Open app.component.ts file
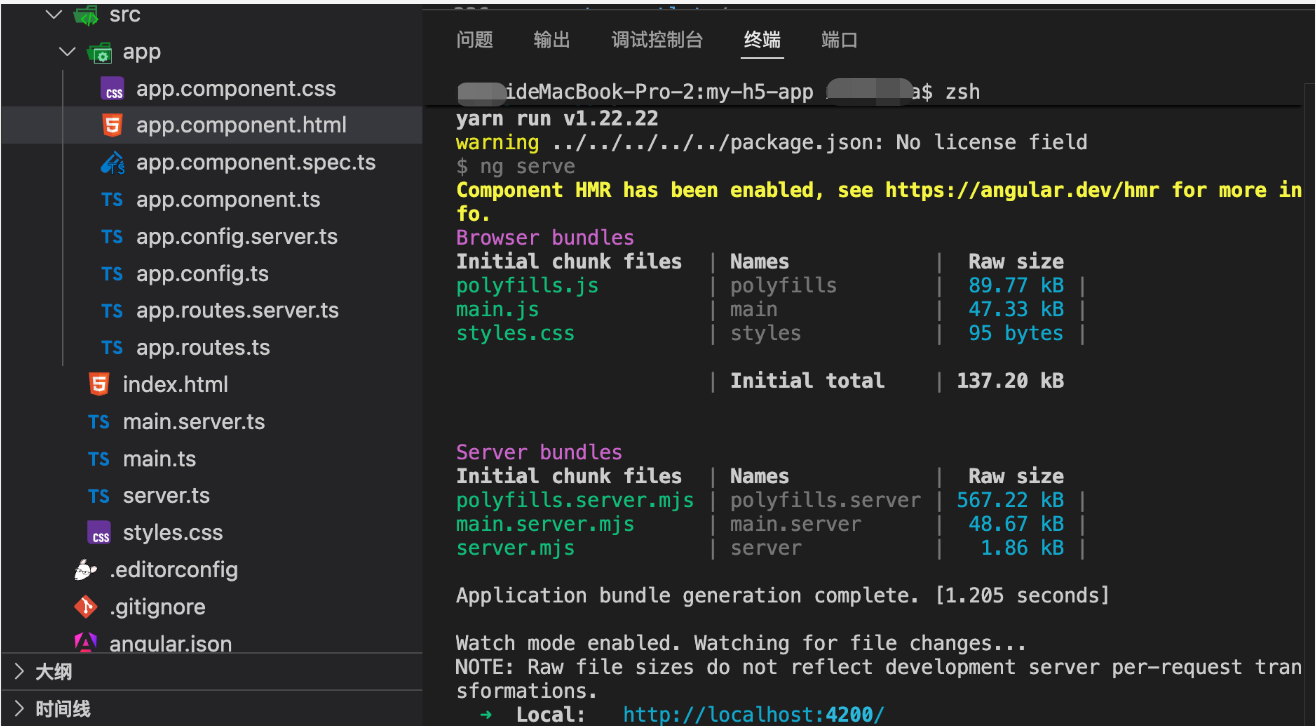 pyautogui.click(x=228, y=199)
